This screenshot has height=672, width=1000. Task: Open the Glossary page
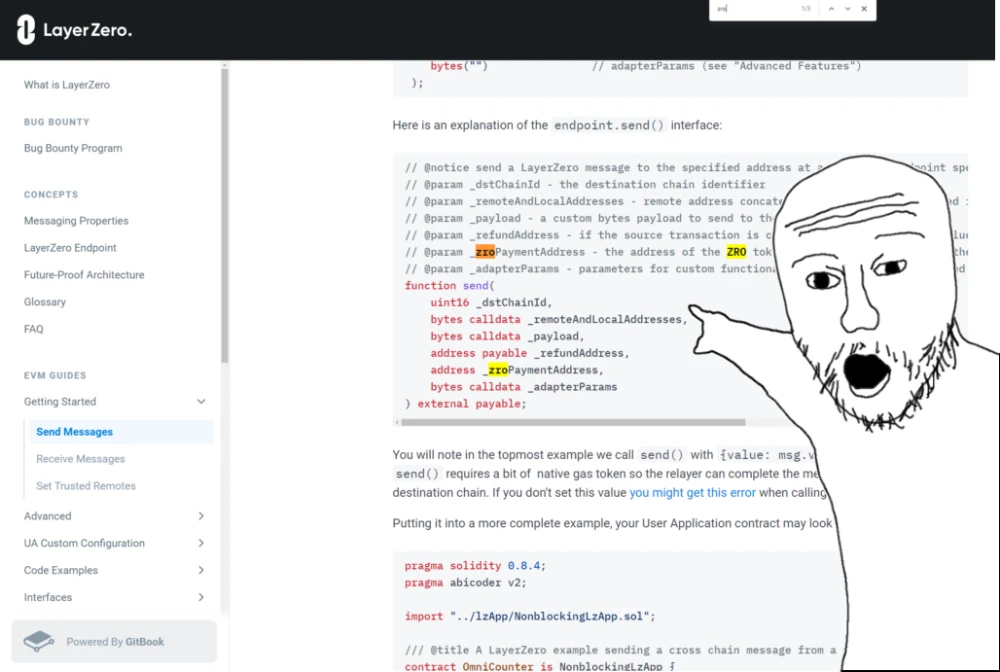(x=45, y=302)
